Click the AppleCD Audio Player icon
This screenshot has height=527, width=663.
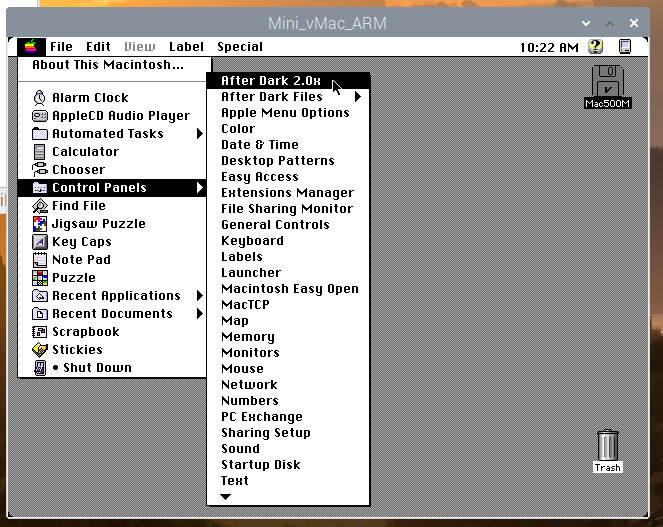coord(40,115)
